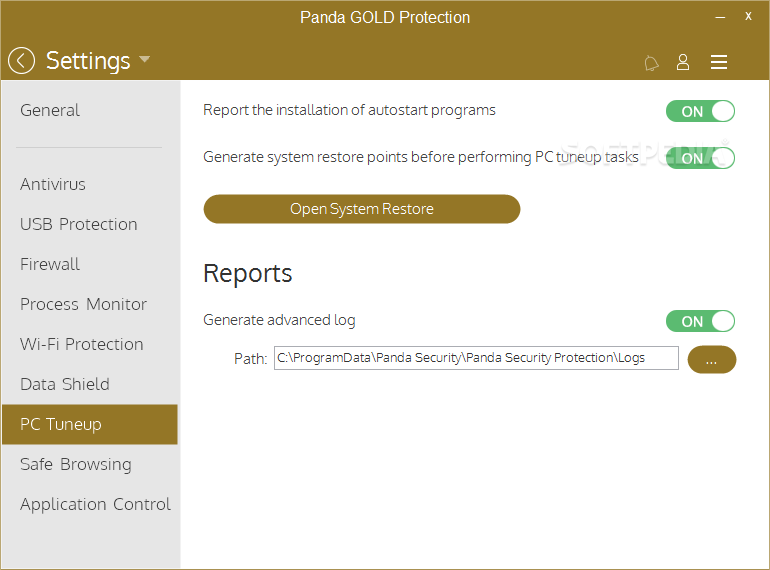The height and width of the screenshot is (570, 770).
Task: Browse log path with the ellipsis button
Action: (712, 360)
